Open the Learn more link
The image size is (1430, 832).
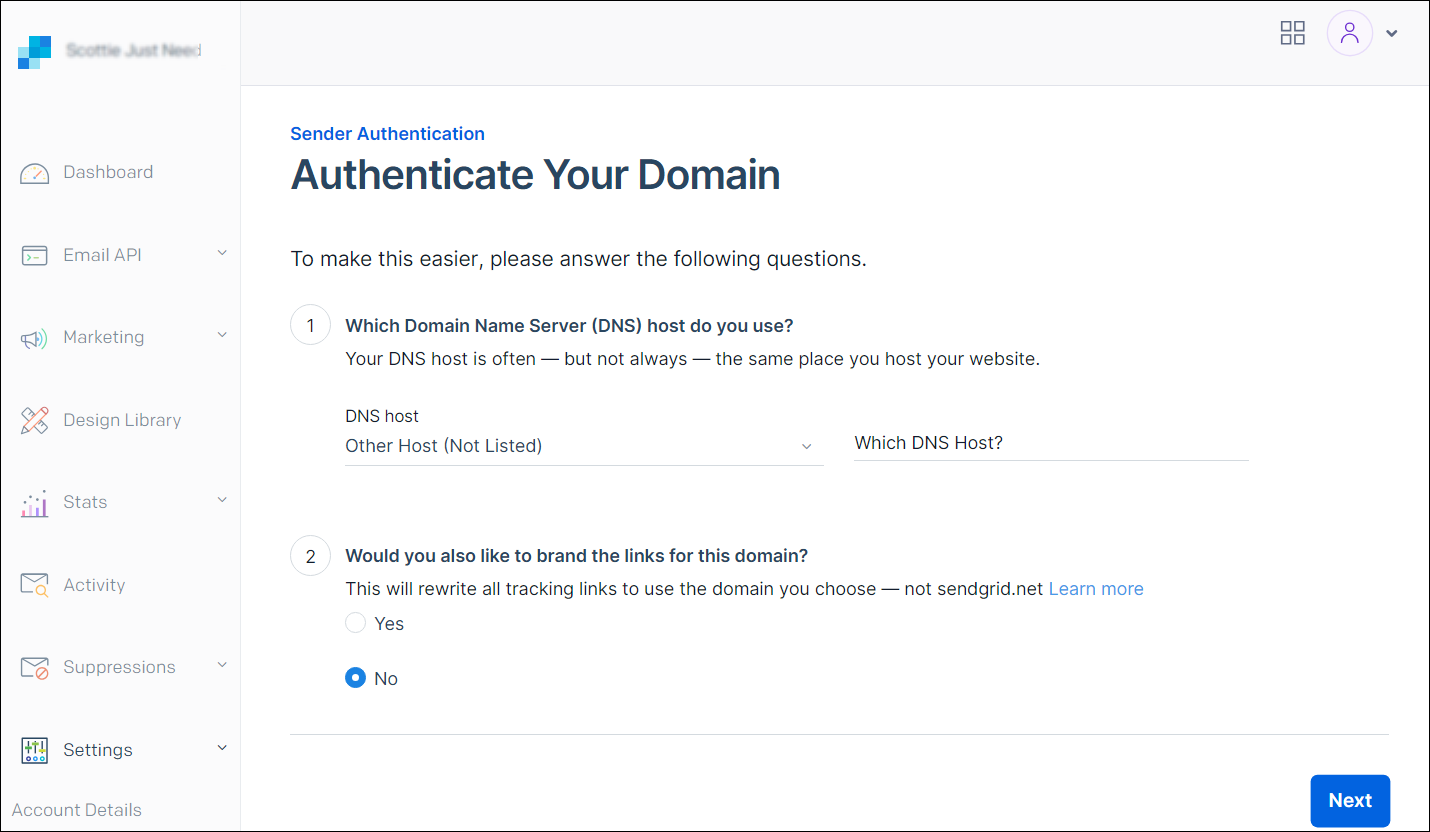point(1095,589)
